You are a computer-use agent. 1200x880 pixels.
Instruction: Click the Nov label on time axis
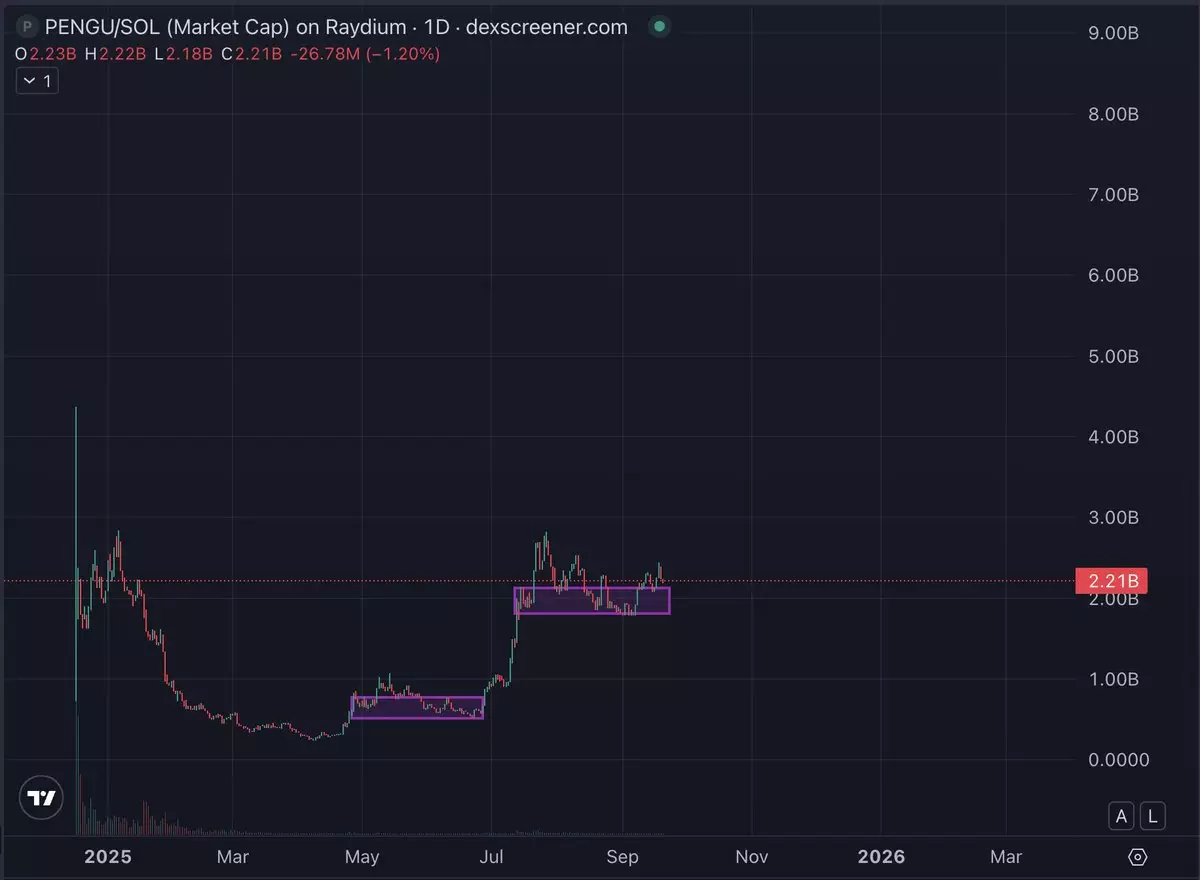coord(751,857)
